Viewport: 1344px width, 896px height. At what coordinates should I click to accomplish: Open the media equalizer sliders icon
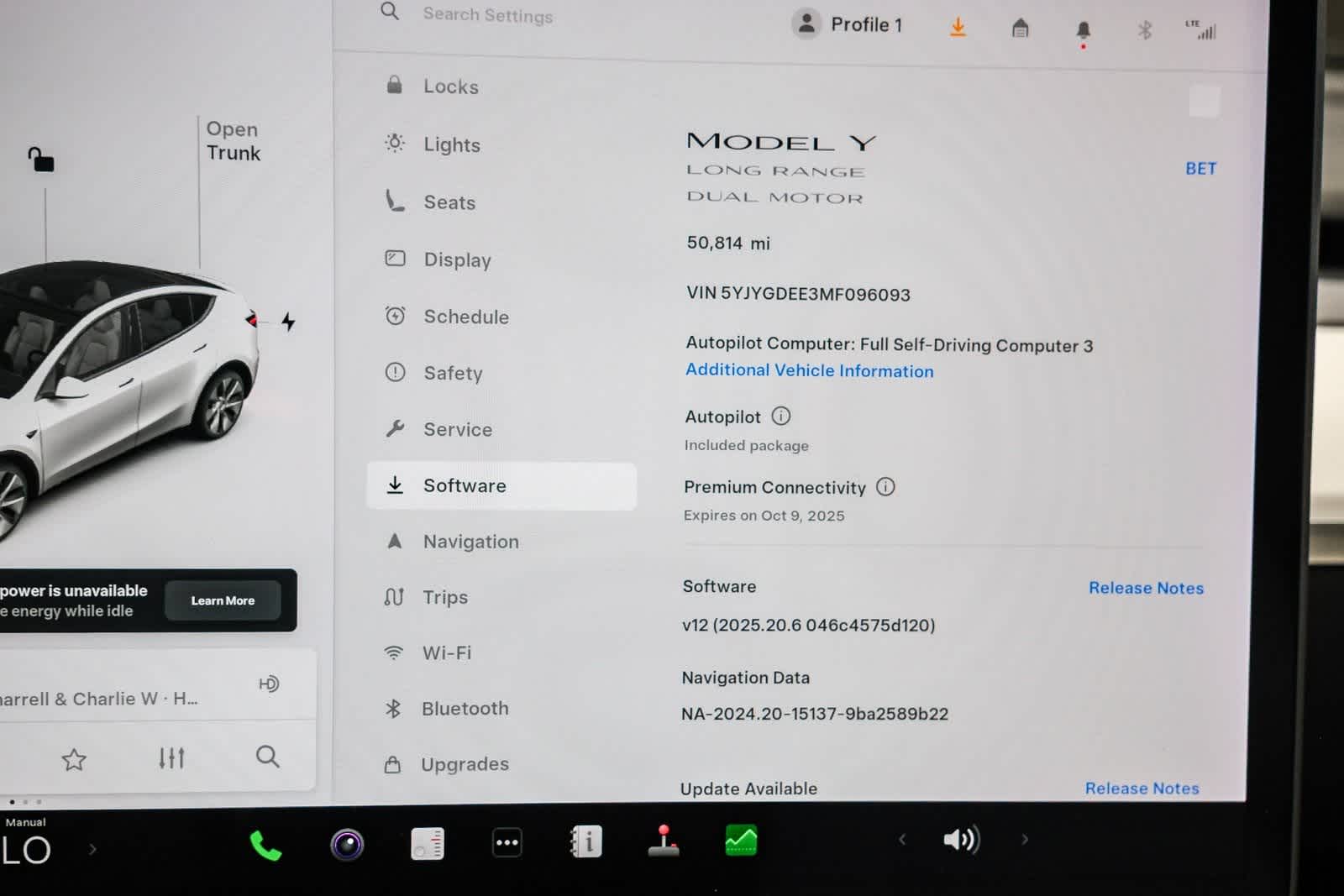171,758
